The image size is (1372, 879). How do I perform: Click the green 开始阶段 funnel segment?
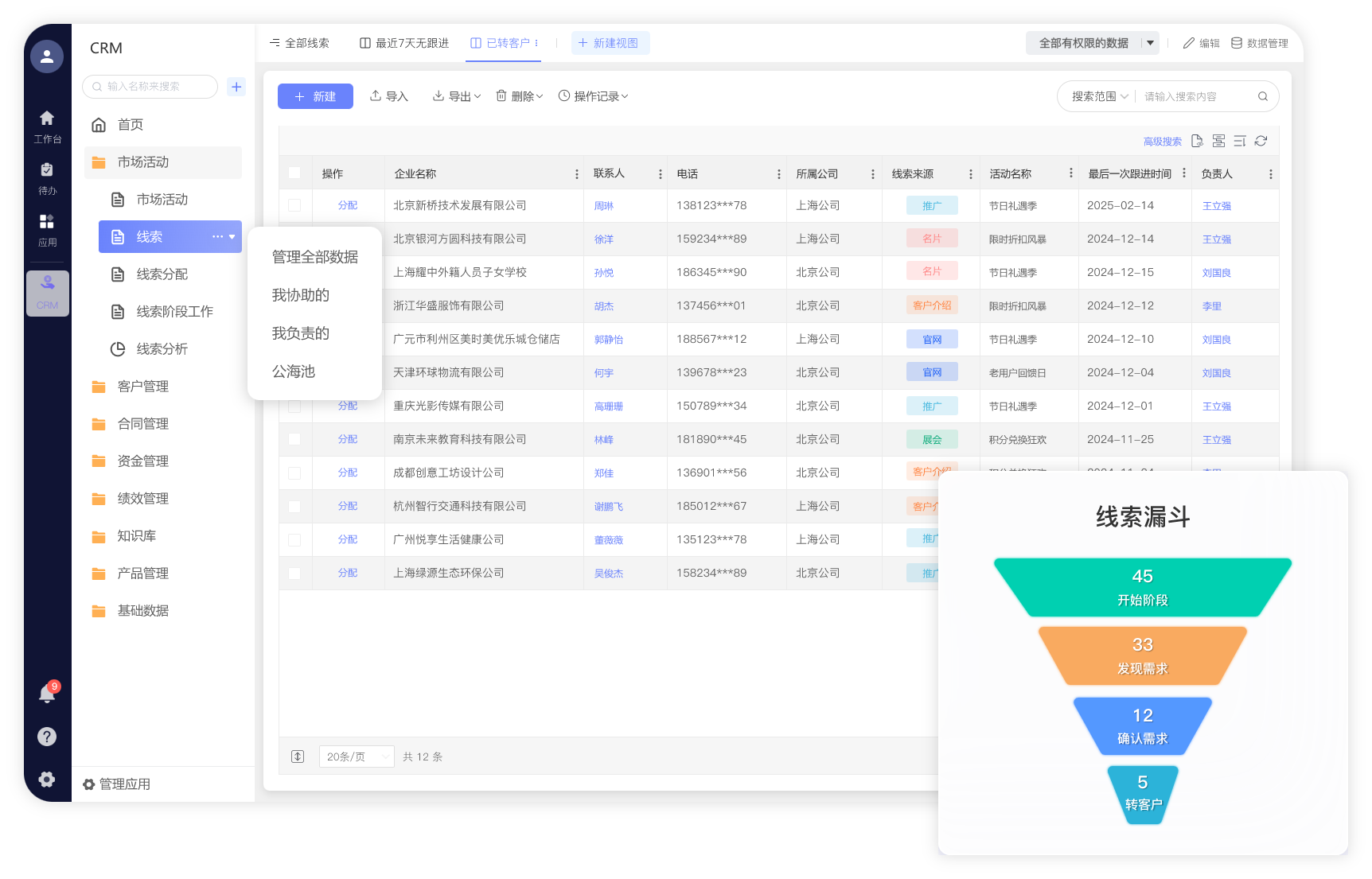point(1142,587)
